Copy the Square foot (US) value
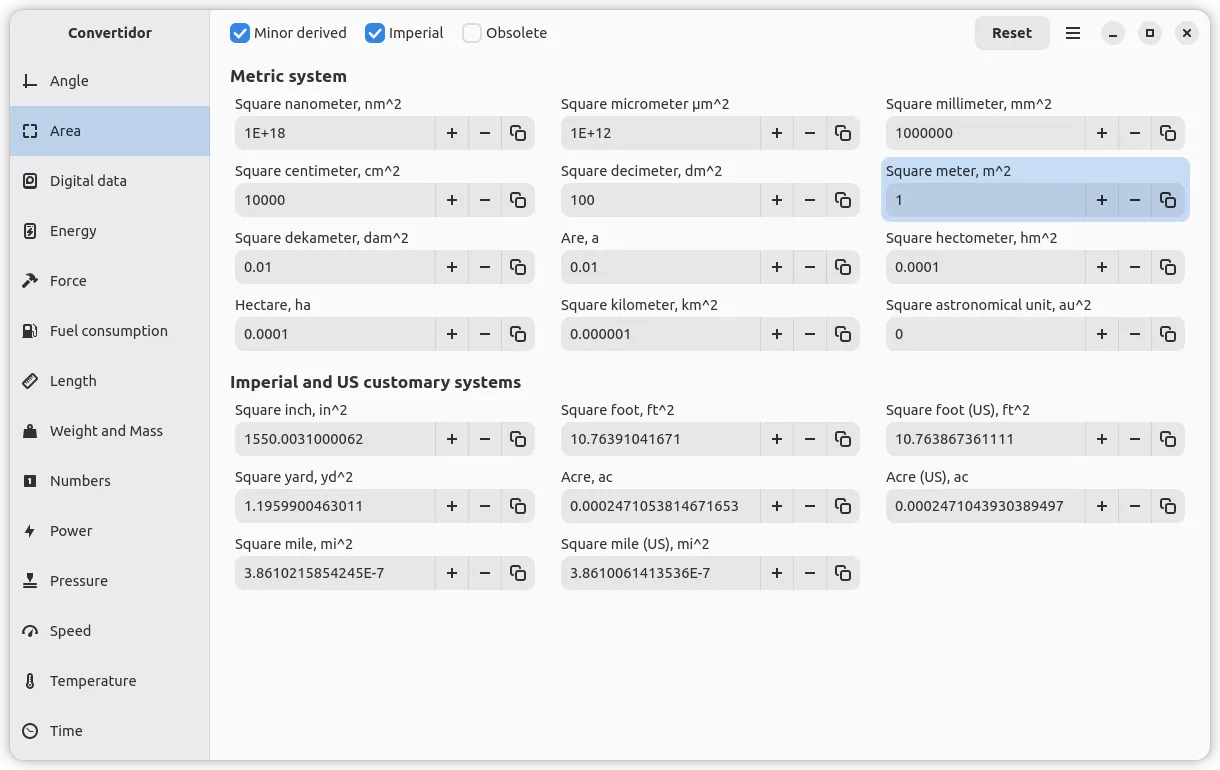This screenshot has height=770, width=1220. click(1168, 439)
